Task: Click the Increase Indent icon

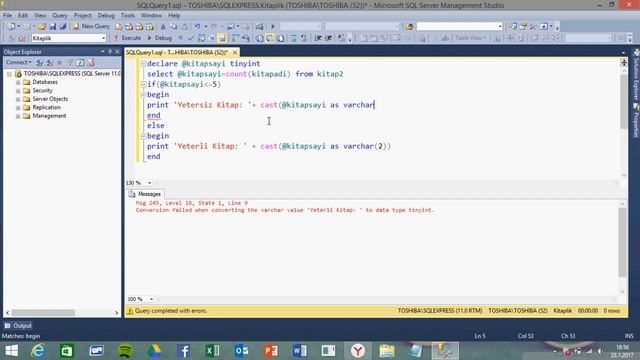Action: tap(329, 38)
